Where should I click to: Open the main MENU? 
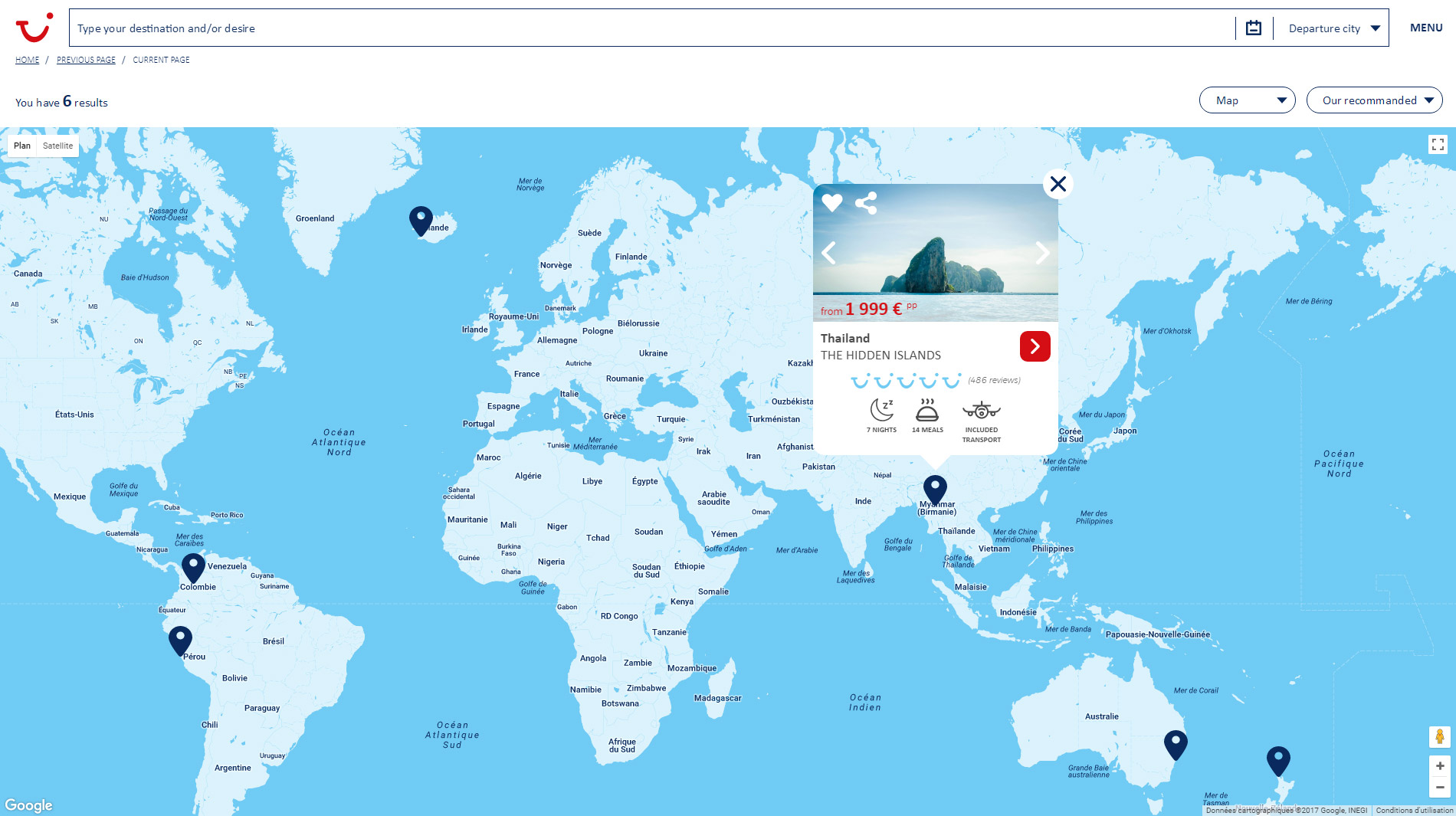(1426, 28)
